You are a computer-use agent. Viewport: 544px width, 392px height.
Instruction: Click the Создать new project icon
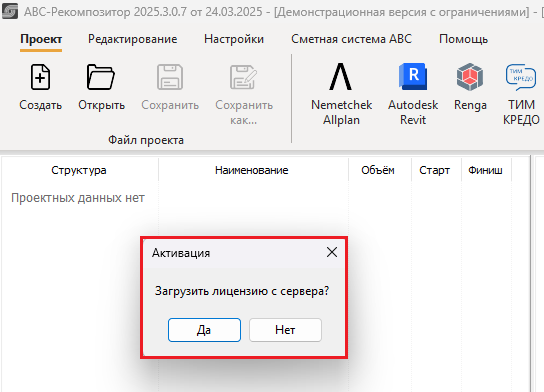point(41,77)
